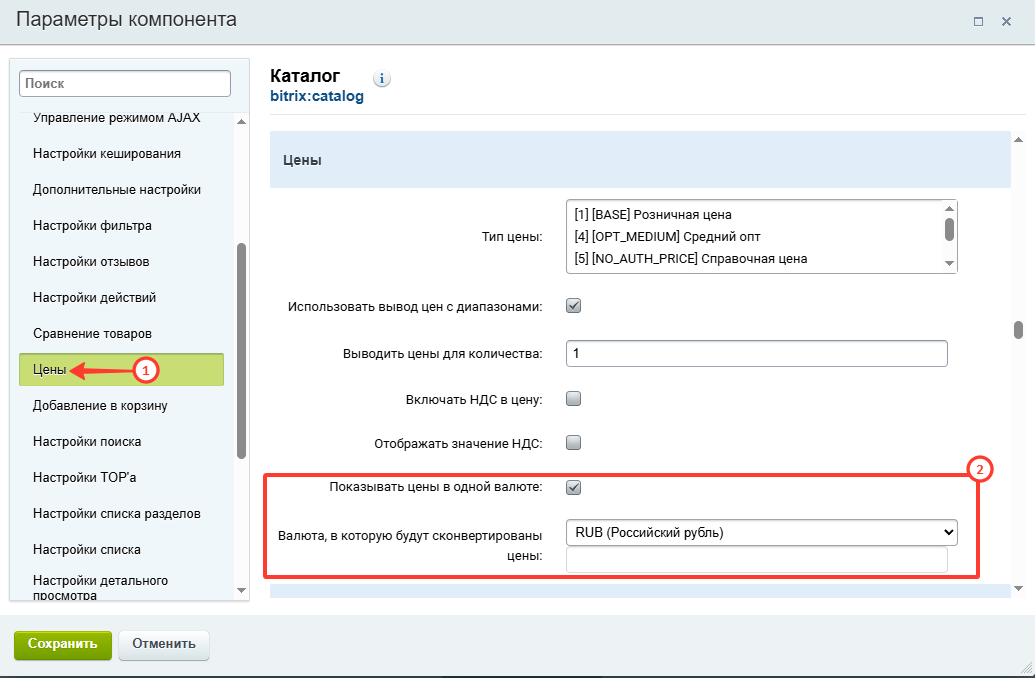The width and height of the screenshot is (1035, 678).
Task: Open Настройки TOP'а section
Action: click(x=84, y=477)
